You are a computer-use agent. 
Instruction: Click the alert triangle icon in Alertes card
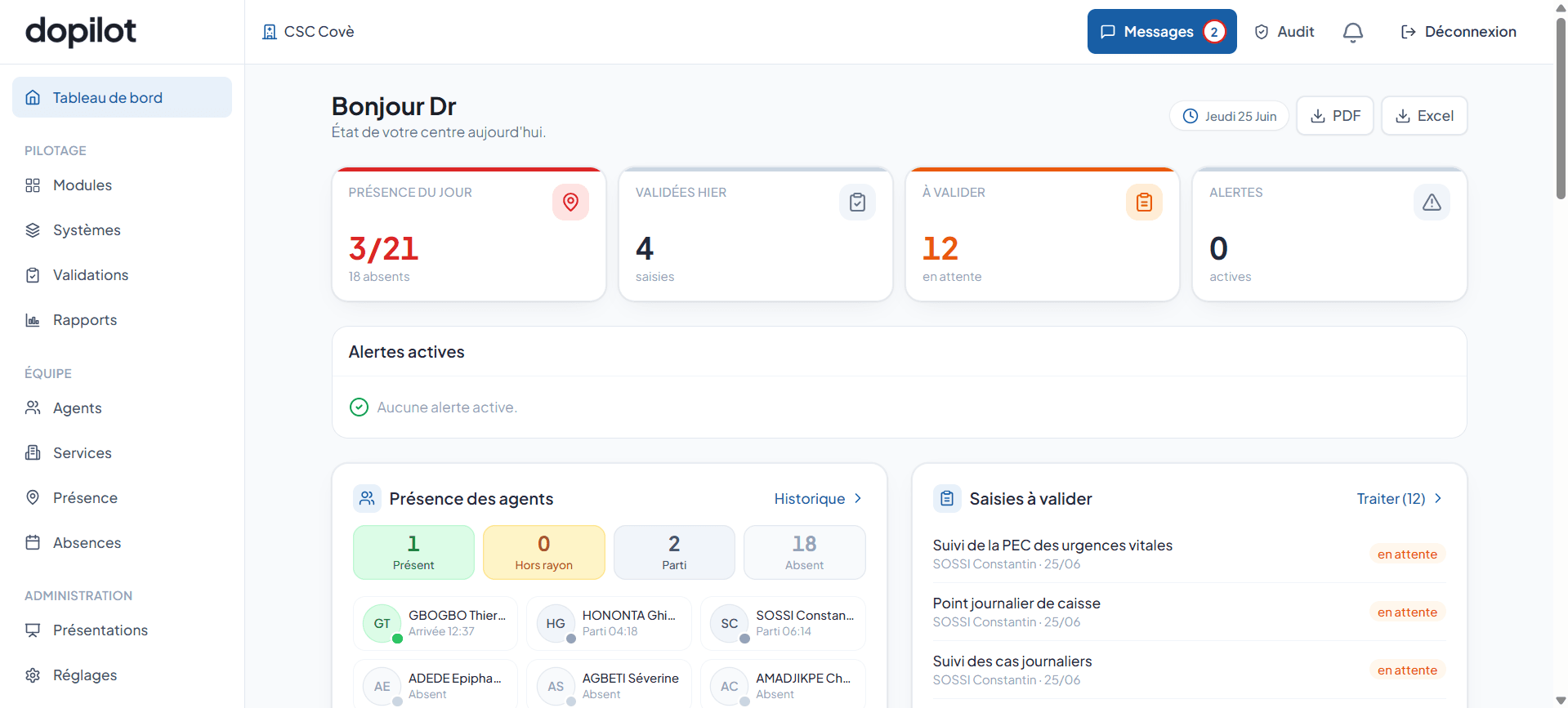pos(1432,202)
